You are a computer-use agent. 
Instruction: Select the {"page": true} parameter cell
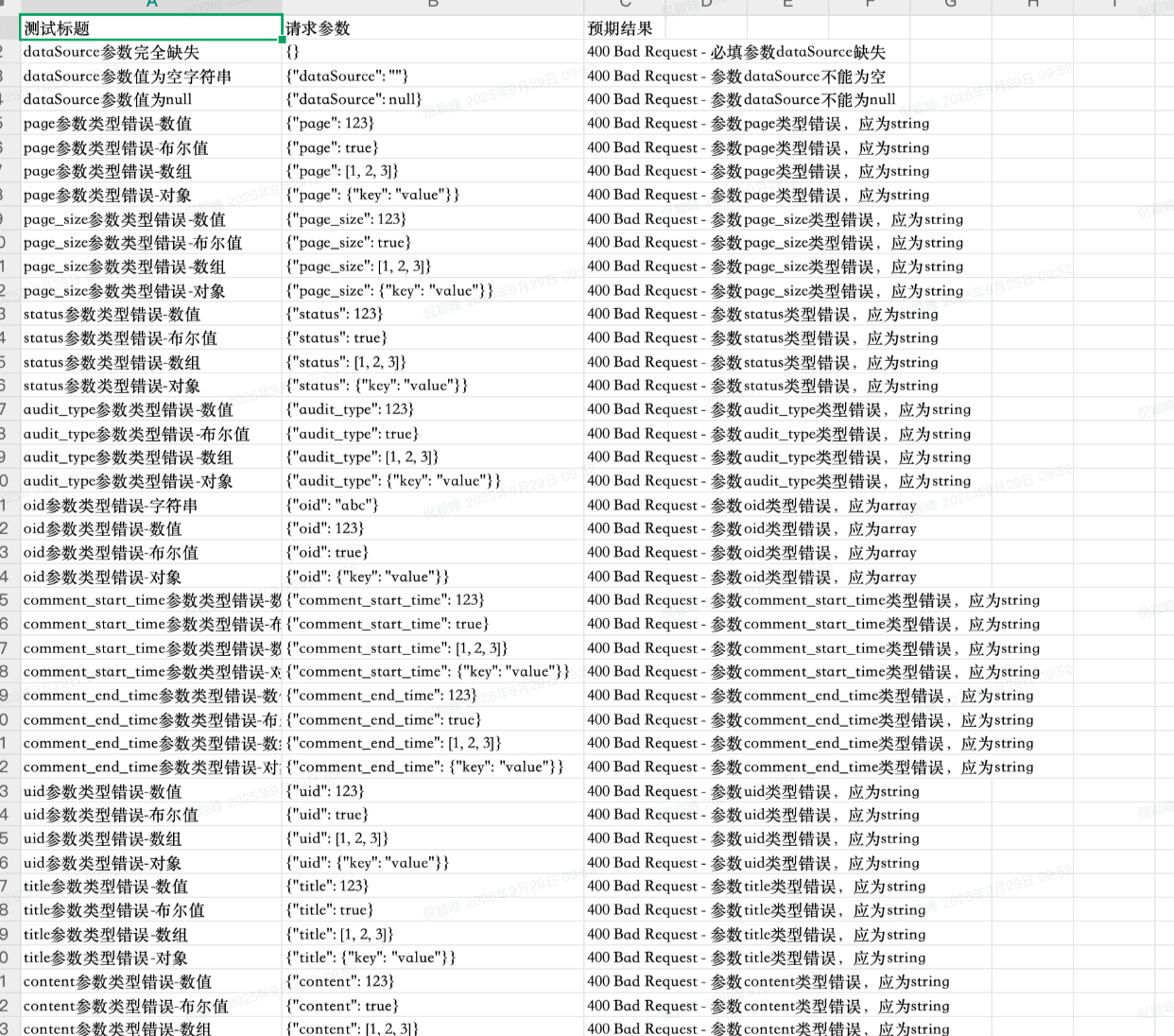coord(432,147)
